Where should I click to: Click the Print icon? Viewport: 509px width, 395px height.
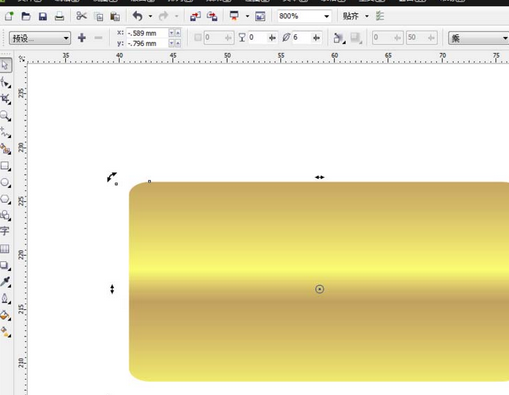(59, 16)
